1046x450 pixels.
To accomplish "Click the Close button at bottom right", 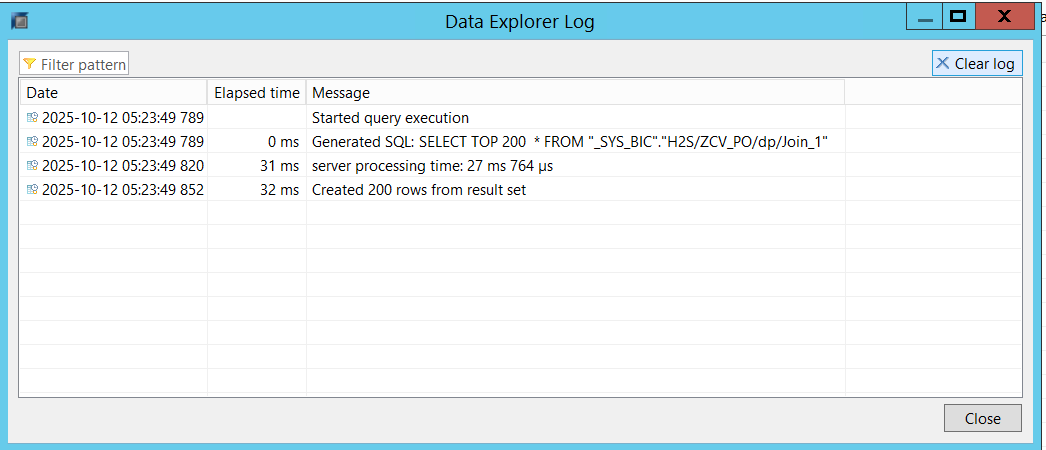I will 982,418.
